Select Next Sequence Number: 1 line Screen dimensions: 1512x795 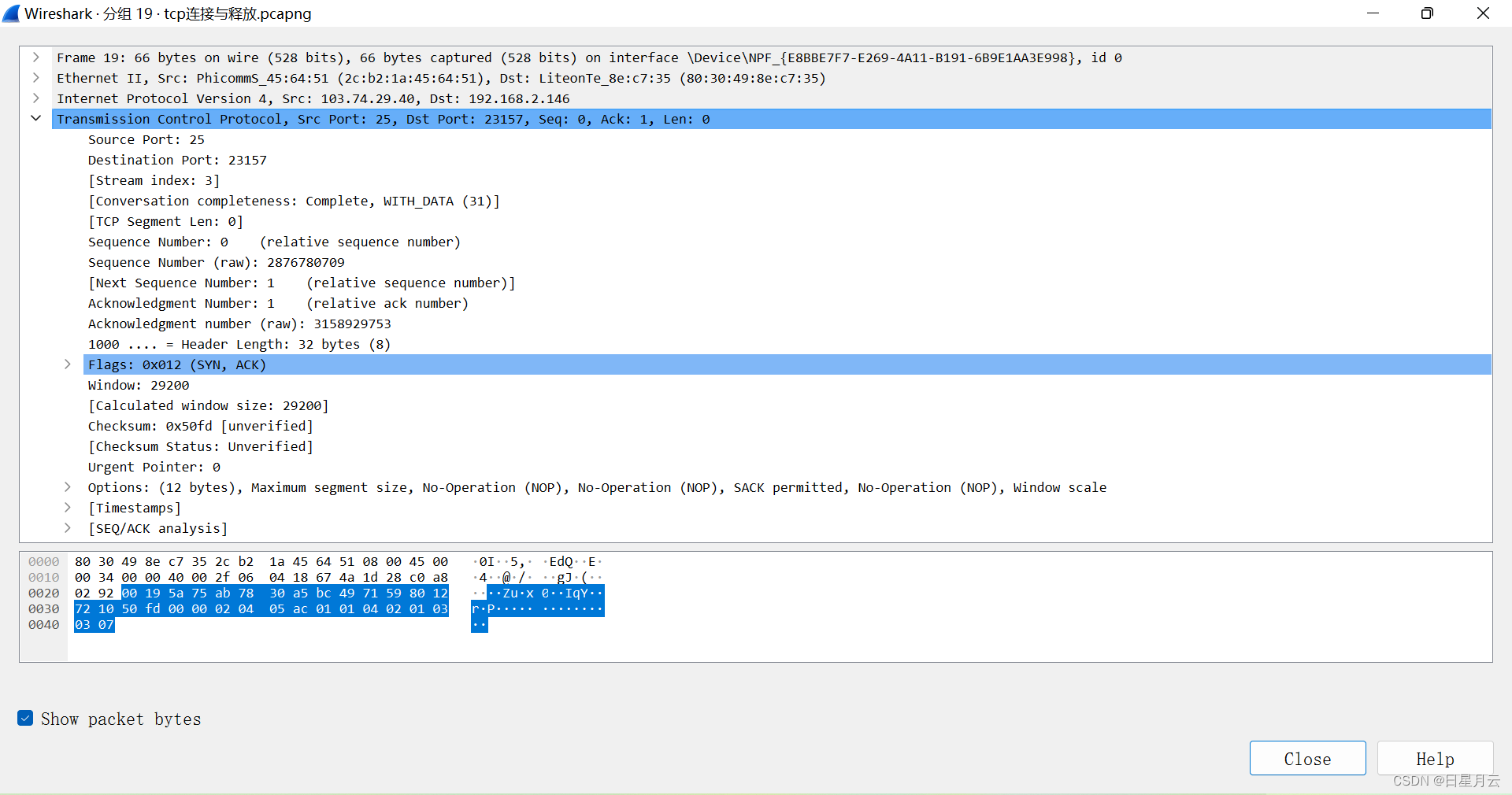pos(302,283)
